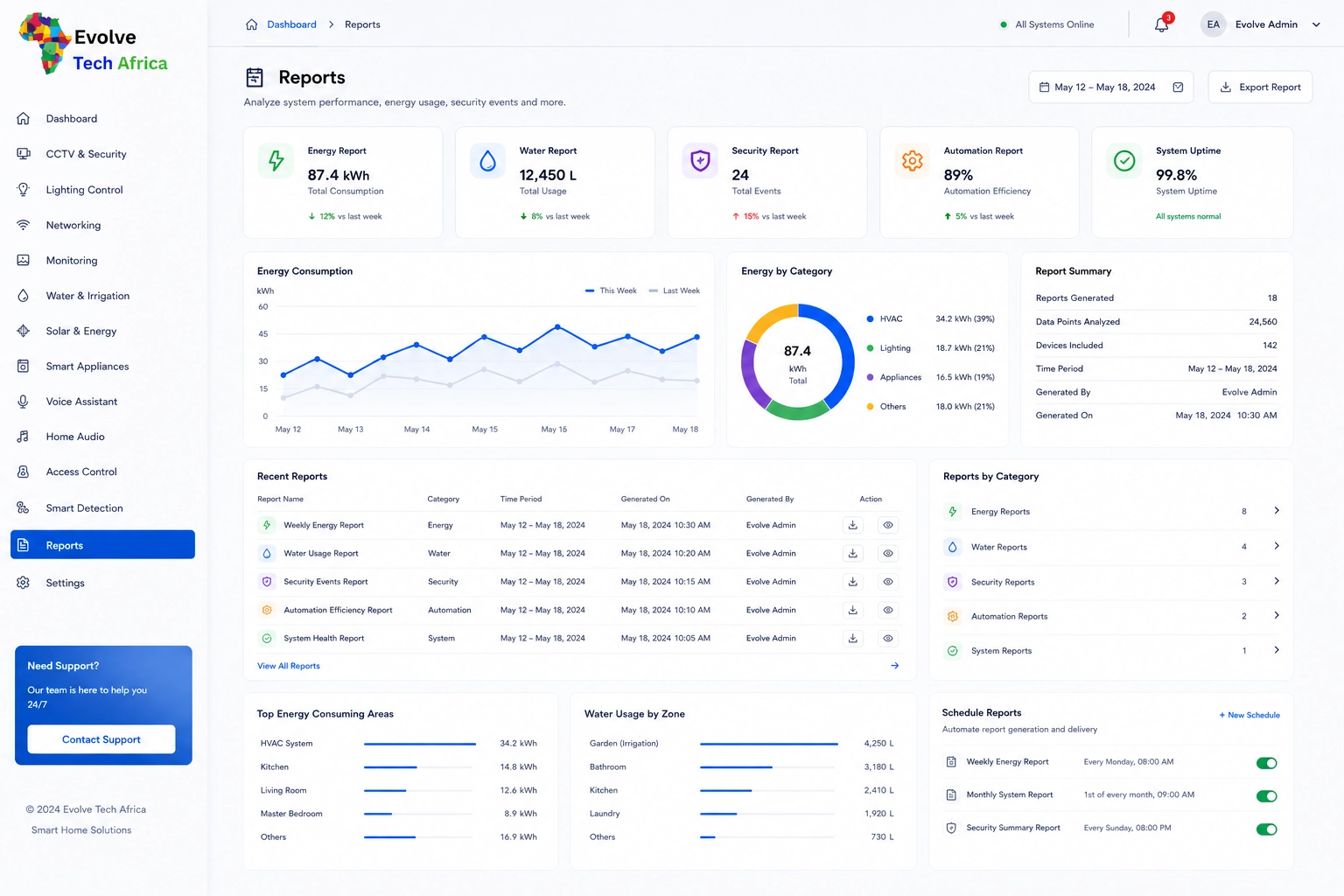This screenshot has height=896, width=1344.
Task: Click the Garden (Irrigation) usage bar
Action: 769,744
